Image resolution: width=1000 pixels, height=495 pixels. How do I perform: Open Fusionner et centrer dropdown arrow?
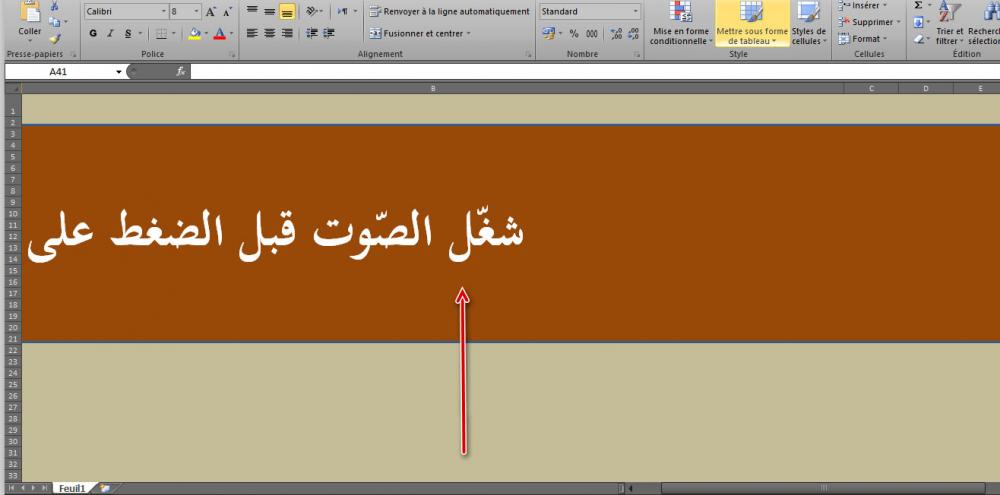468,33
